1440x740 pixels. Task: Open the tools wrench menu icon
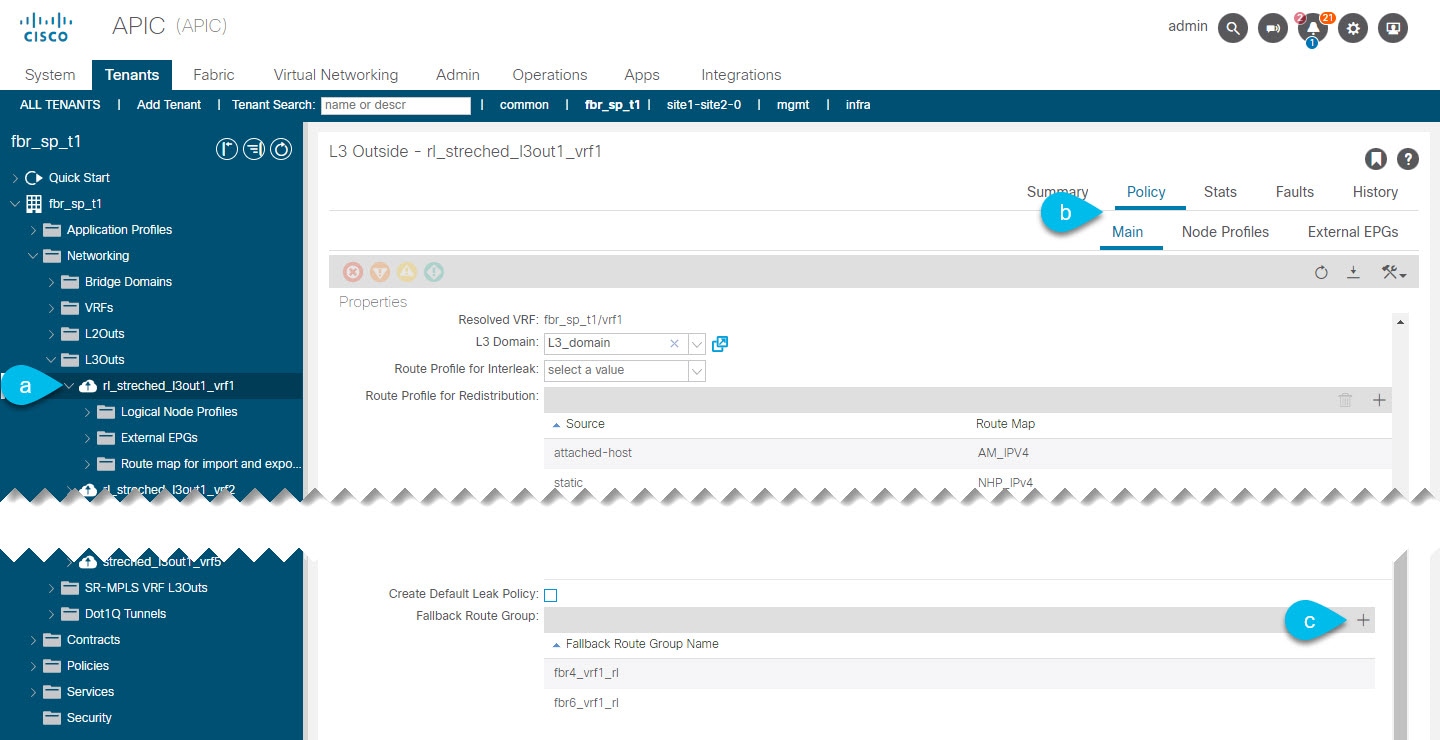coord(1394,272)
